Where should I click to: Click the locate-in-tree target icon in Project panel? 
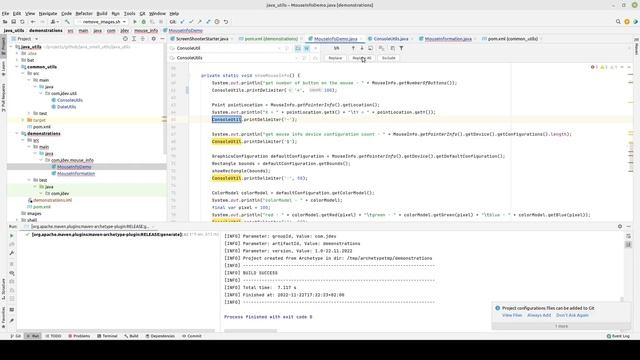click(x=125, y=39)
